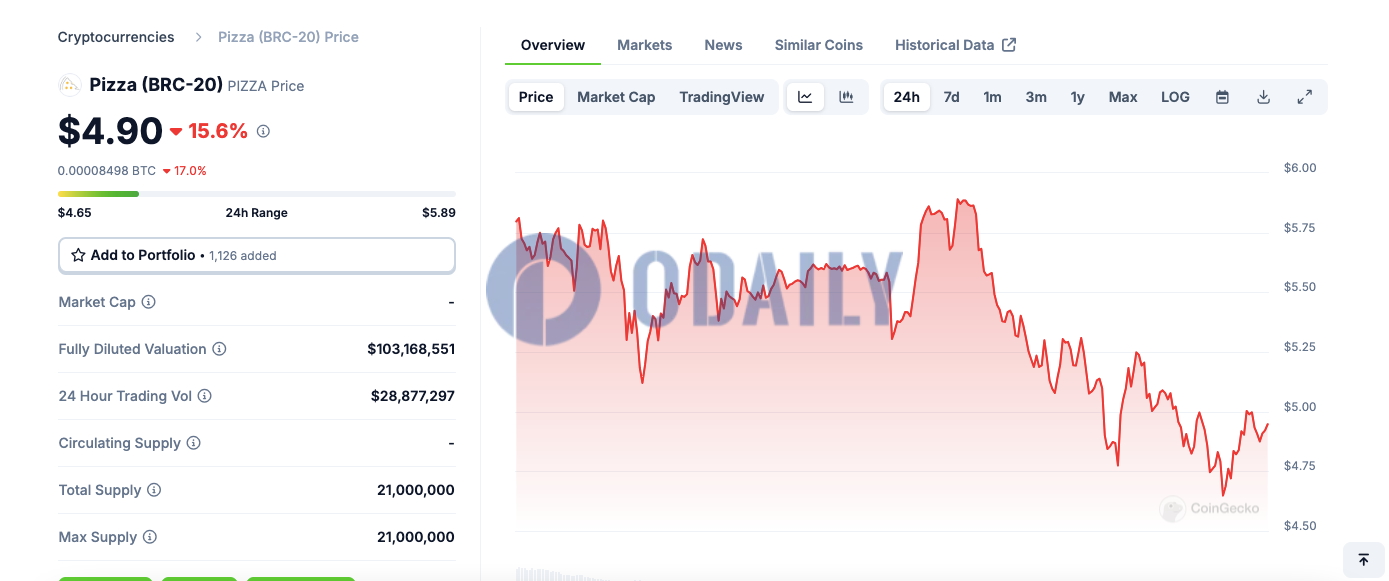The width and height of the screenshot is (1389, 581).
Task: Set chart range to Max
Action: (1123, 97)
